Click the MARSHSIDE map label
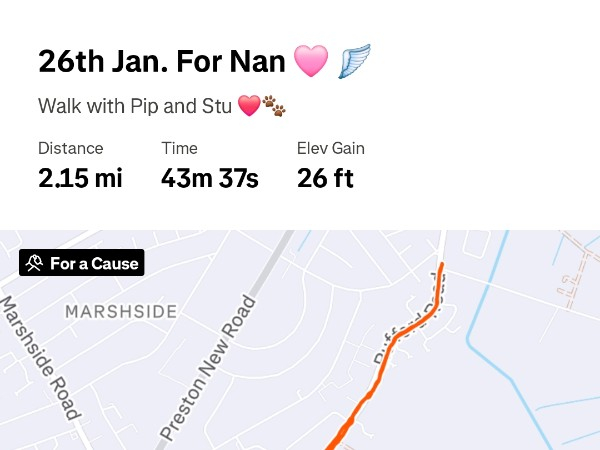This screenshot has width=600, height=450. point(121,311)
